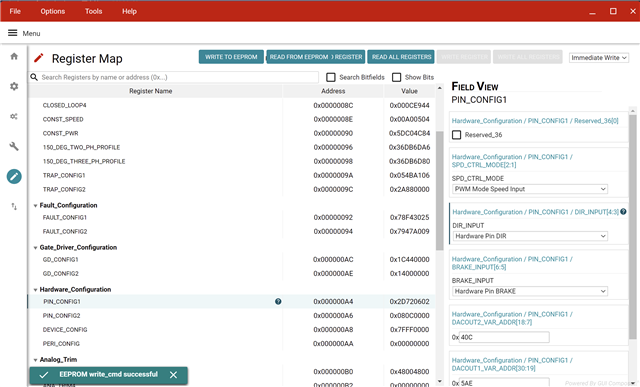Open DIR_INPUT Hardware Pin DIR dropdown
Viewport: 640px width, 387px height.
pos(530,236)
